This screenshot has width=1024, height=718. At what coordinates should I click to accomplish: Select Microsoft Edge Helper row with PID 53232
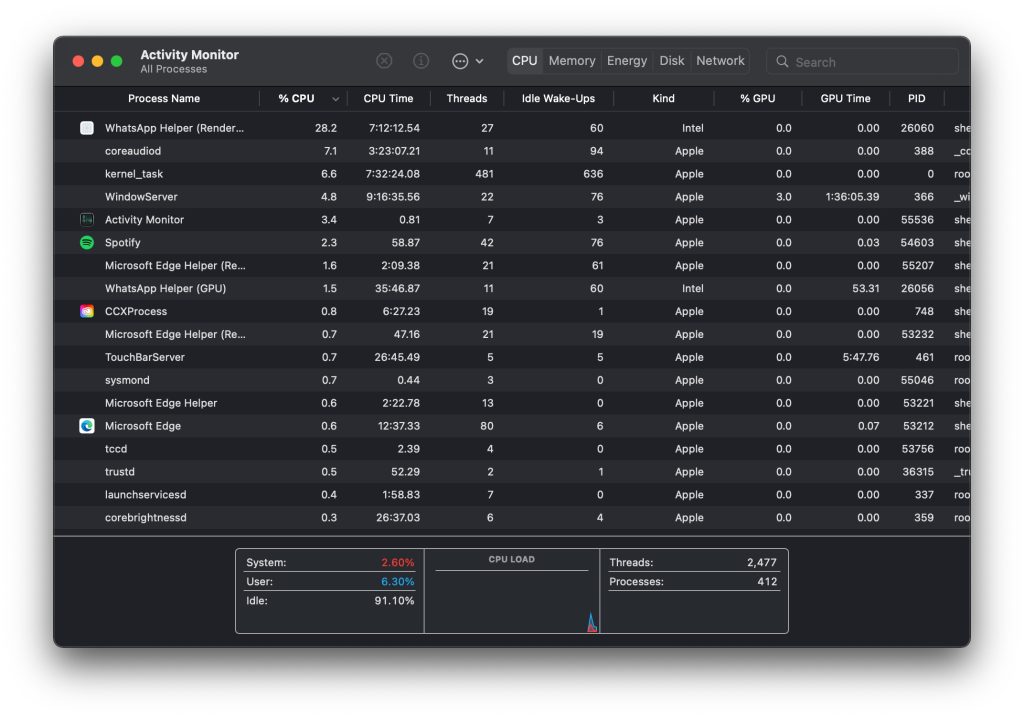coord(512,334)
